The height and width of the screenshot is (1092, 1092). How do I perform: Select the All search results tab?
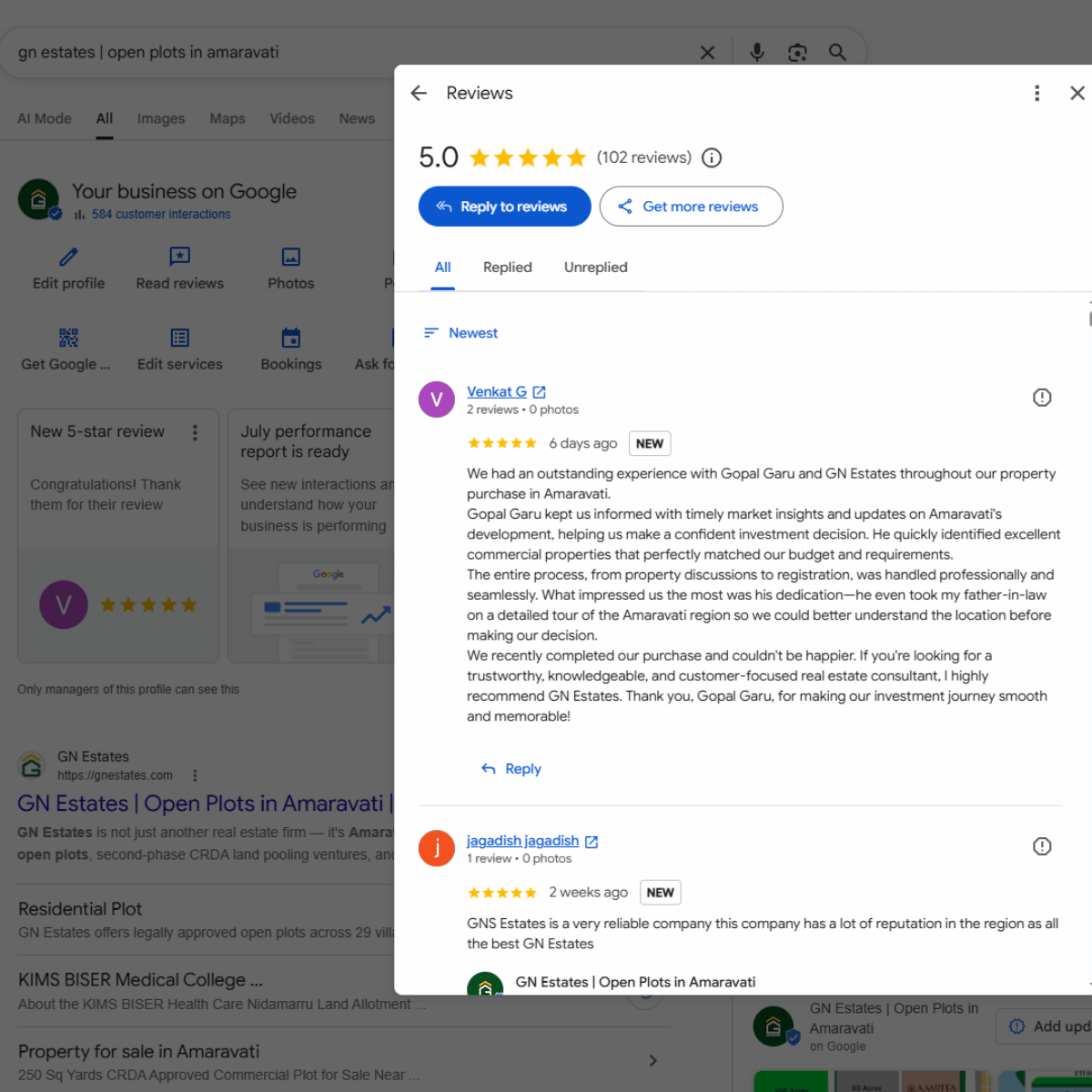click(105, 118)
